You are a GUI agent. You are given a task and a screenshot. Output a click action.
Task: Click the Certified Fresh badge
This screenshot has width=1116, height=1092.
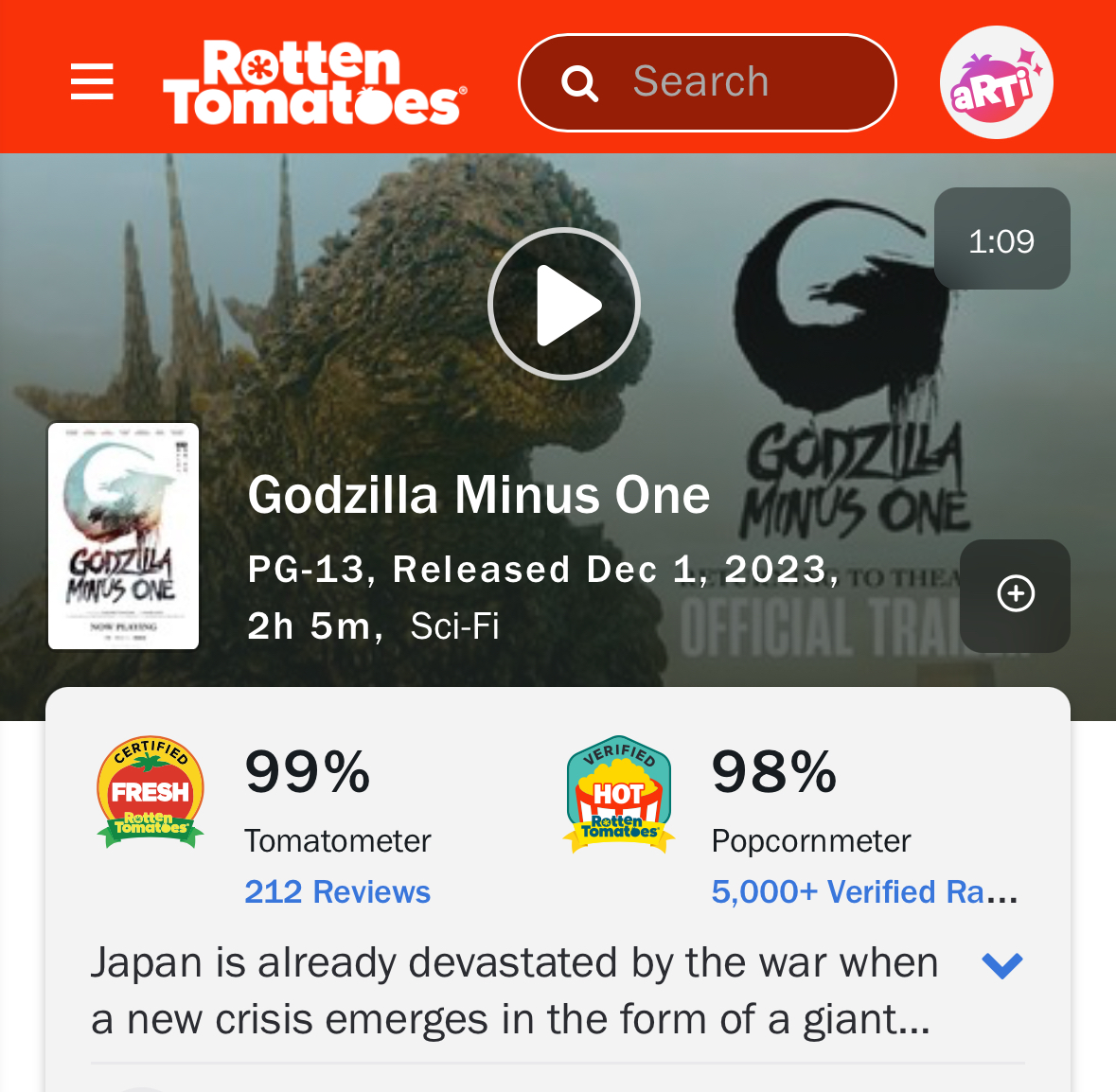click(151, 792)
